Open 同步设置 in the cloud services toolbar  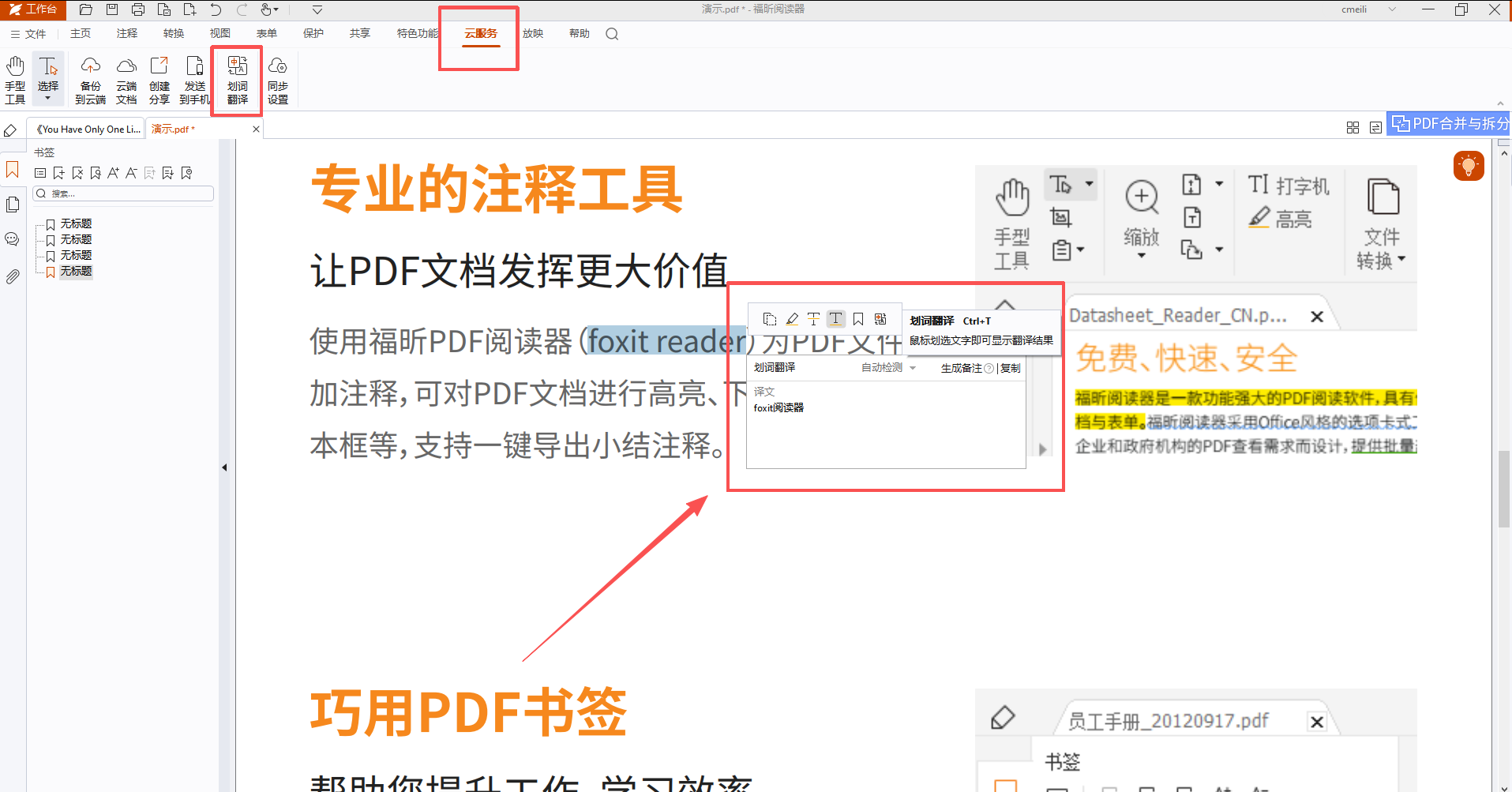click(278, 79)
